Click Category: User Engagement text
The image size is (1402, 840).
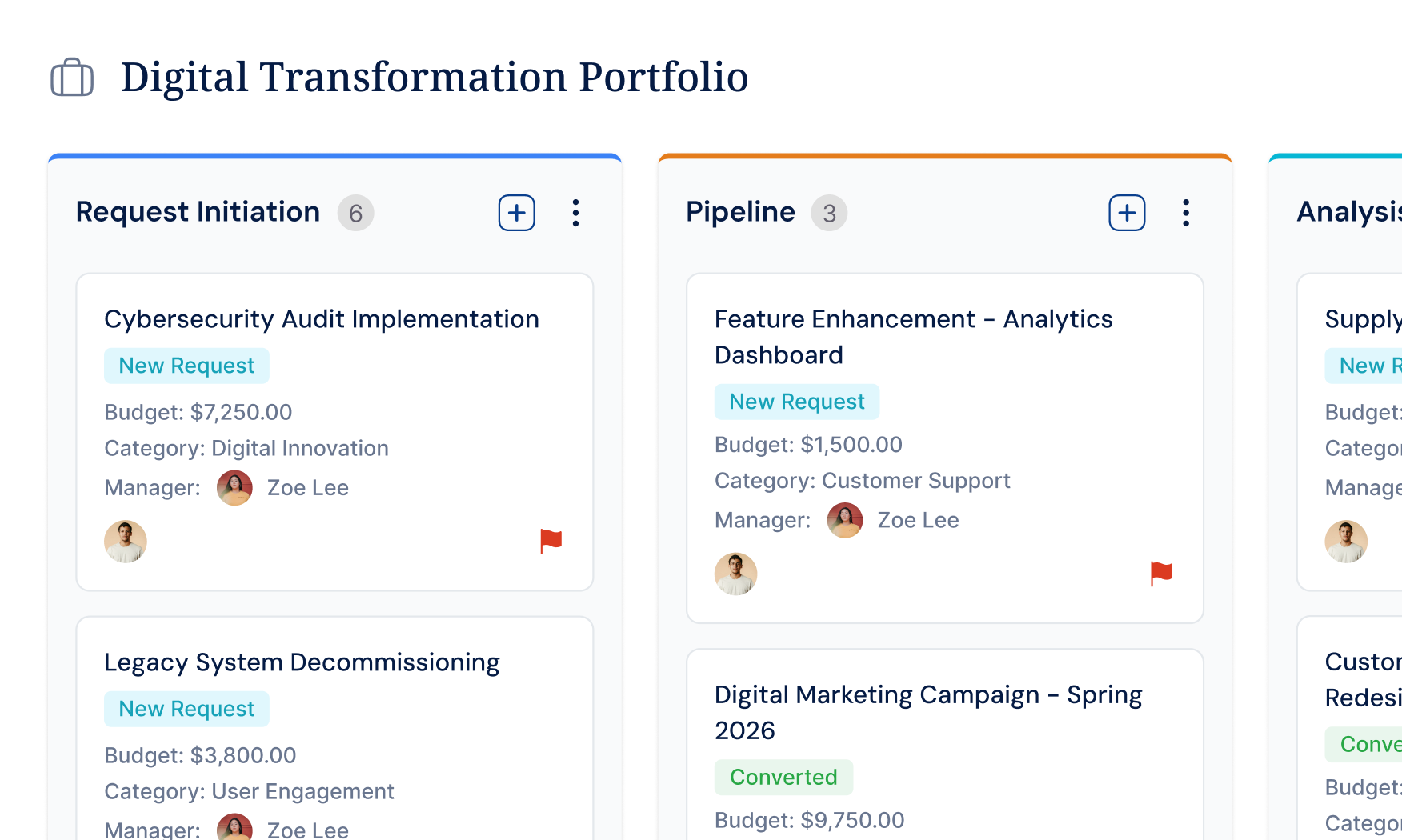(249, 791)
